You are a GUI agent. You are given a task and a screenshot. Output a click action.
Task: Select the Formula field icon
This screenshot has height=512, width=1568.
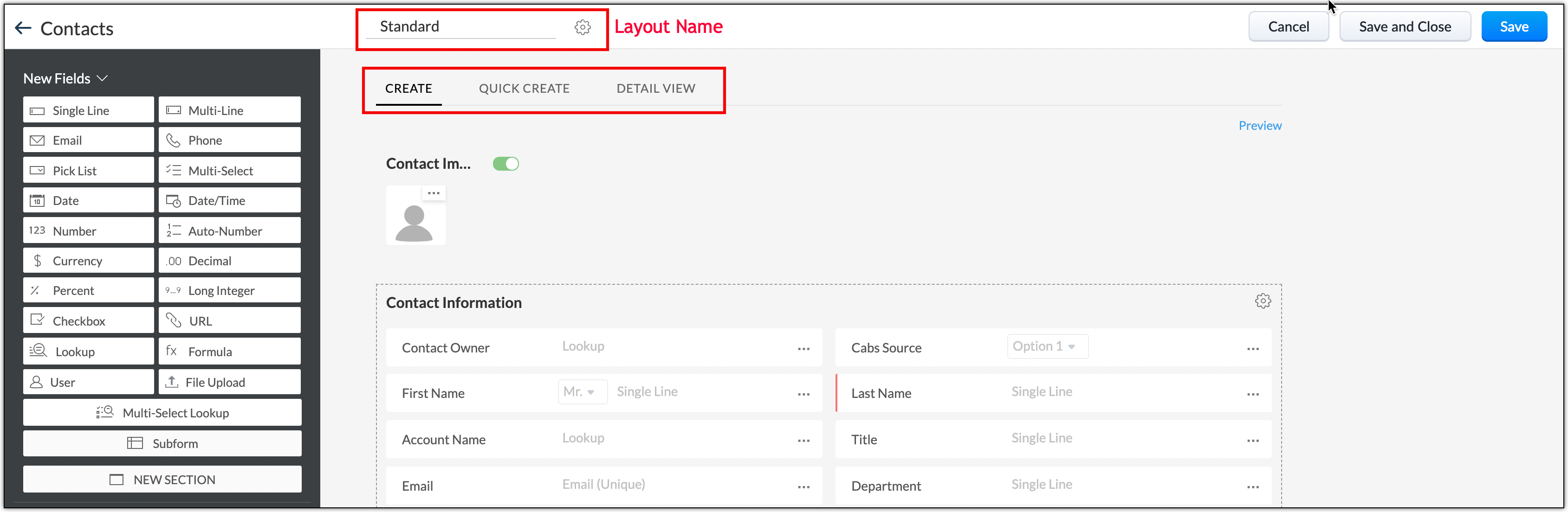click(x=172, y=352)
